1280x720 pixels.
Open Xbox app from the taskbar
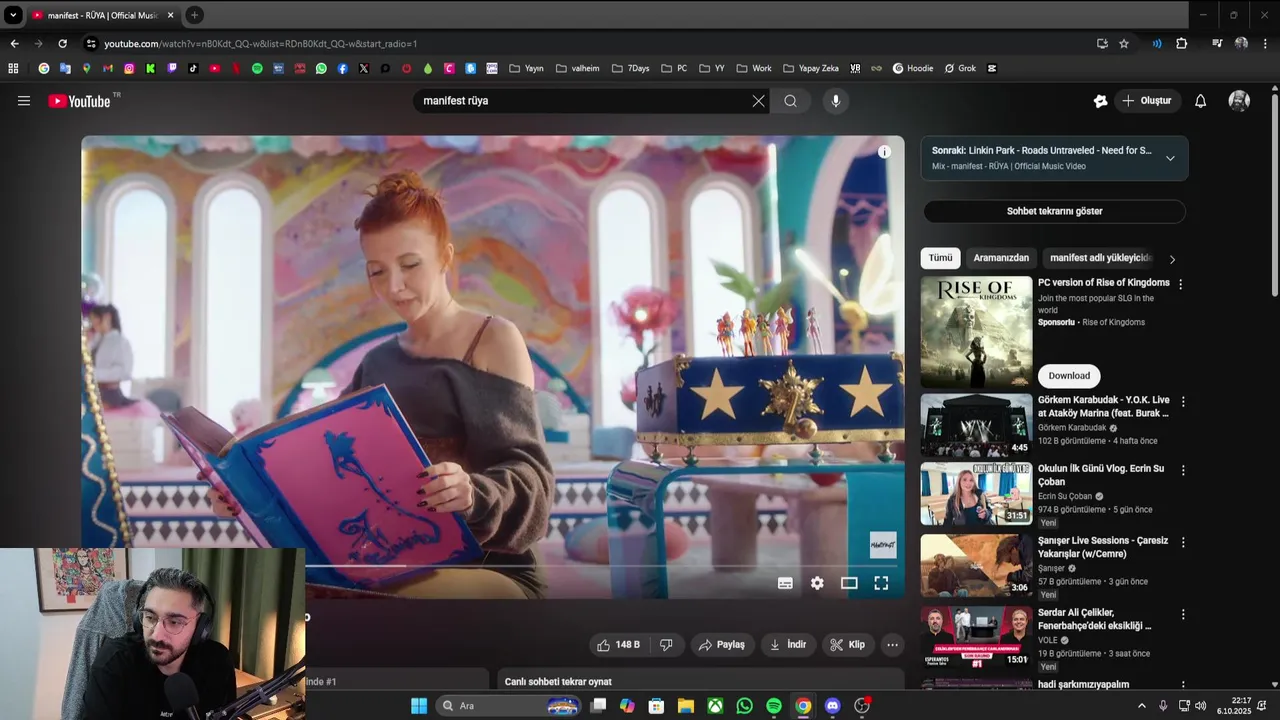click(x=715, y=706)
